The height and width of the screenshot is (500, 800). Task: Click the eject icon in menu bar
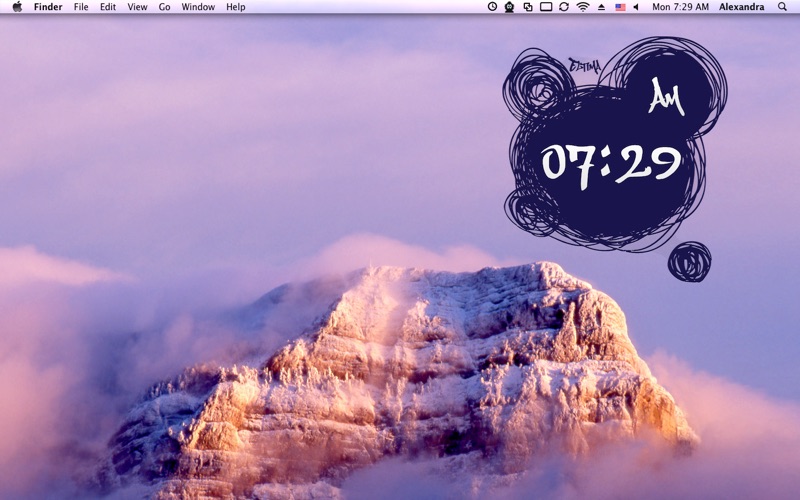coord(602,7)
